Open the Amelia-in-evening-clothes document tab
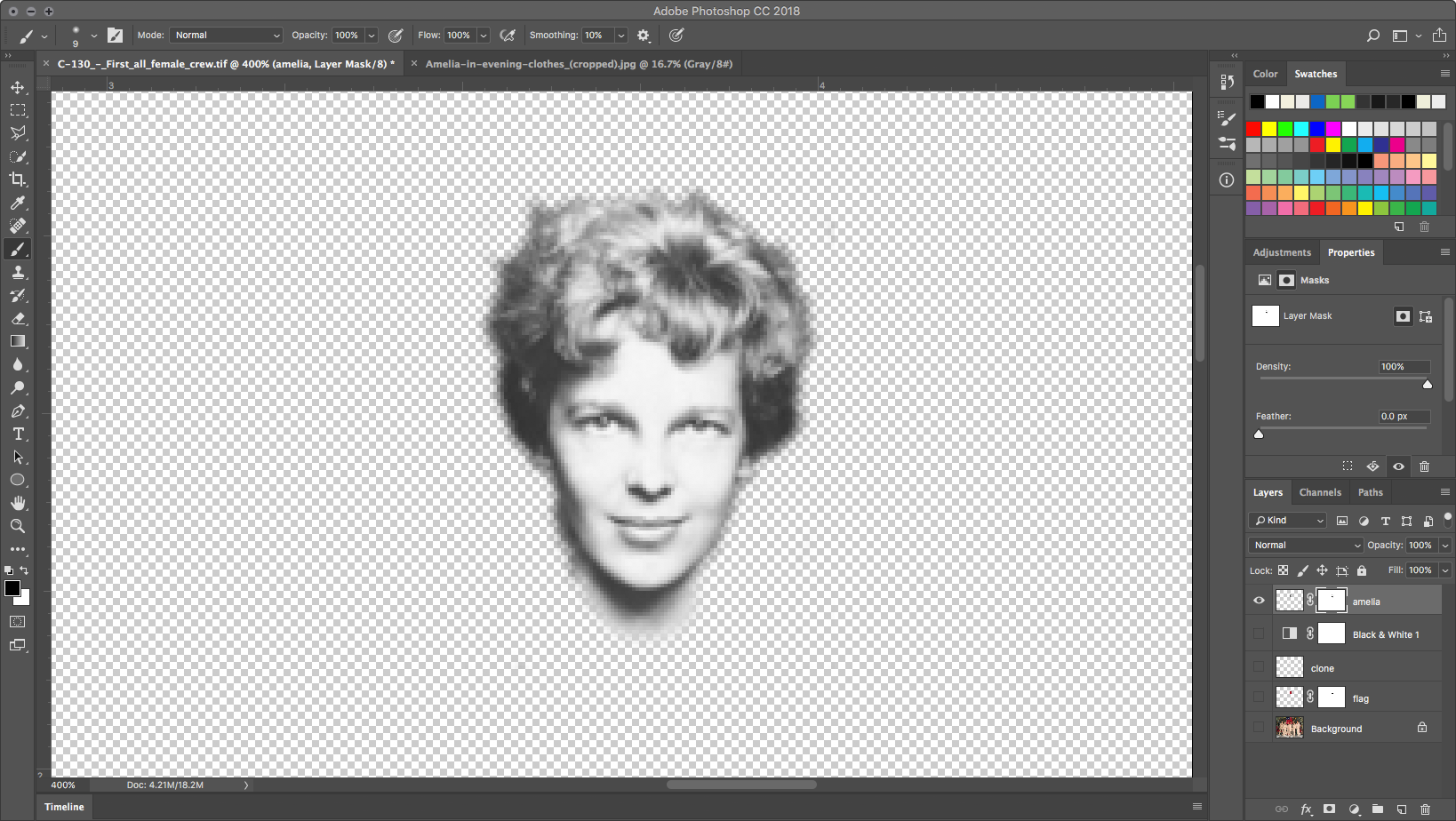 pos(578,64)
